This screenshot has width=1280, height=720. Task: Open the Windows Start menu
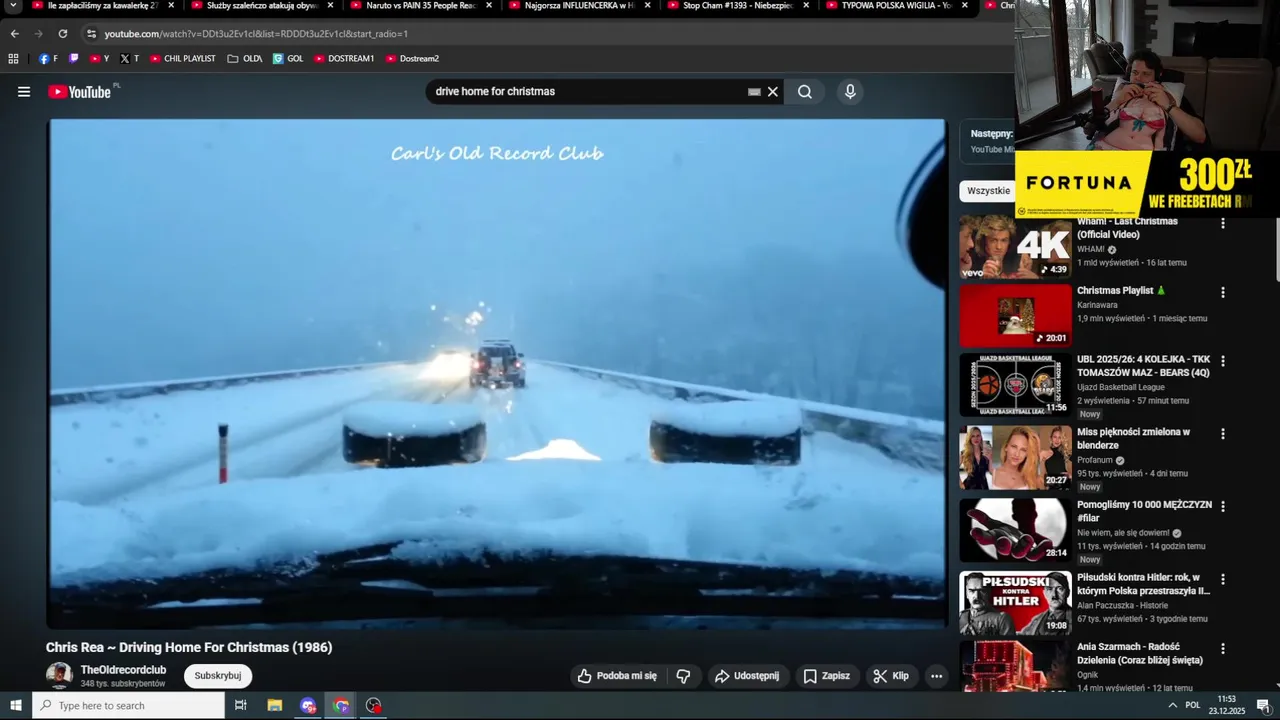[16, 705]
